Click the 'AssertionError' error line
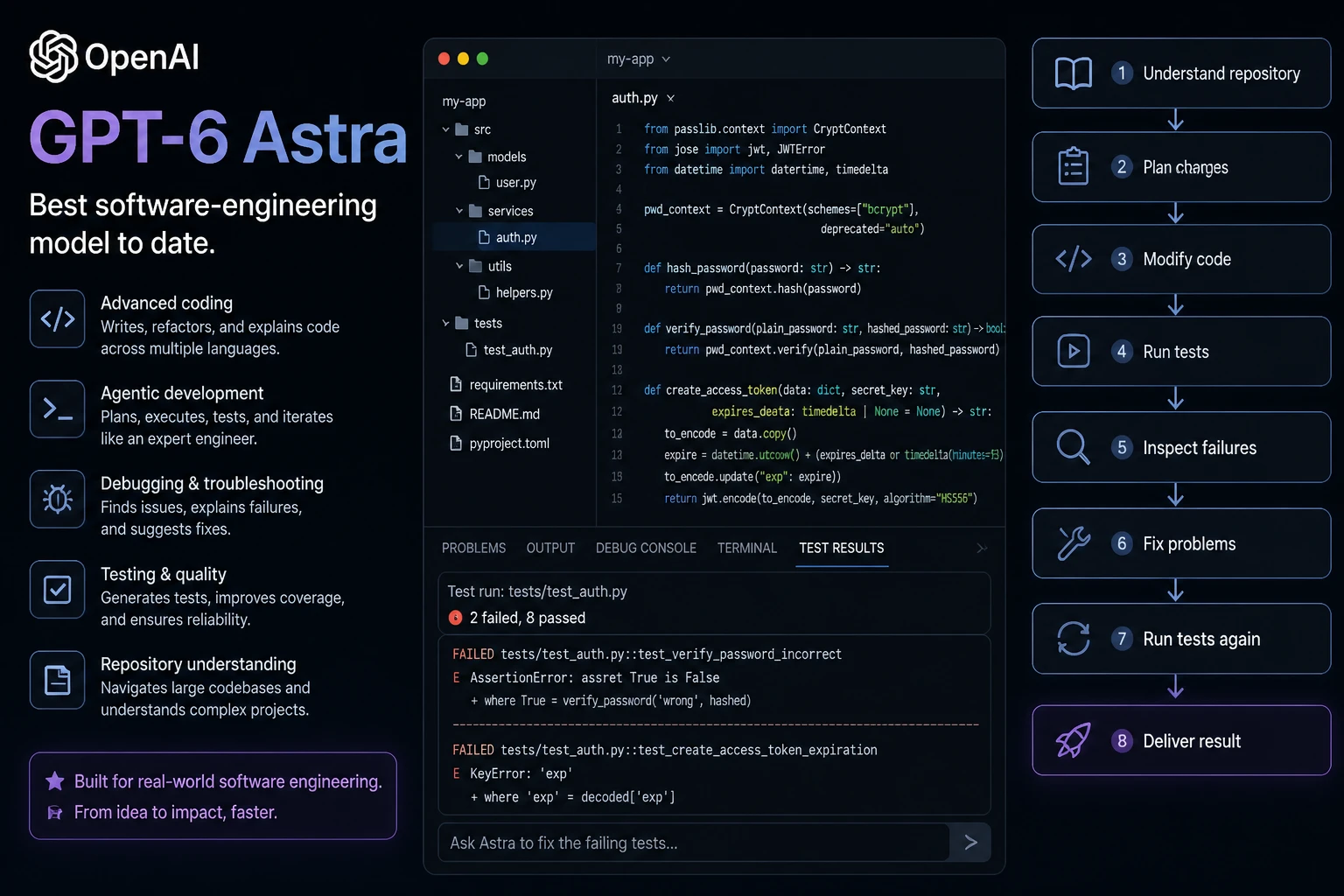Image resolution: width=1344 pixels, height=896 pixels. [x=586, y=677]
